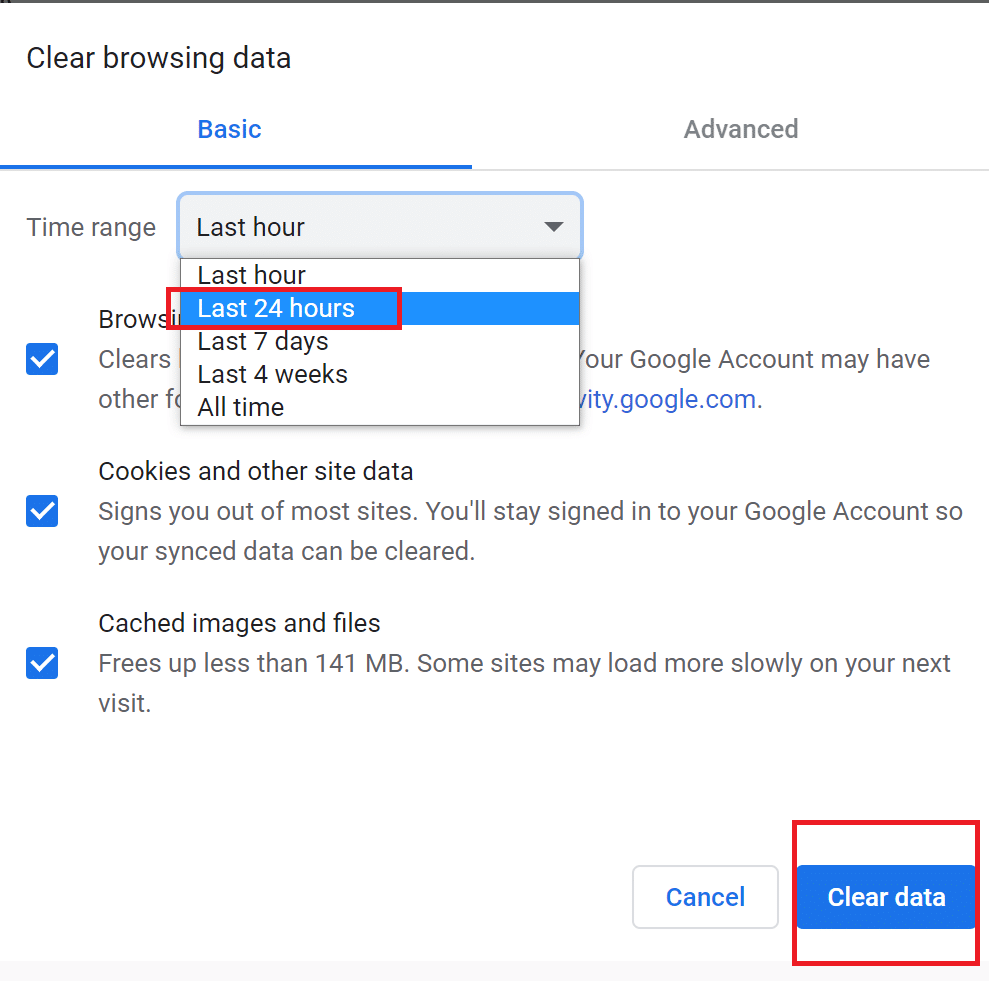Image resolution: width=989 pixels, height=981 pixels.
Task: Click the Time range label text
Action: (91, 228)
